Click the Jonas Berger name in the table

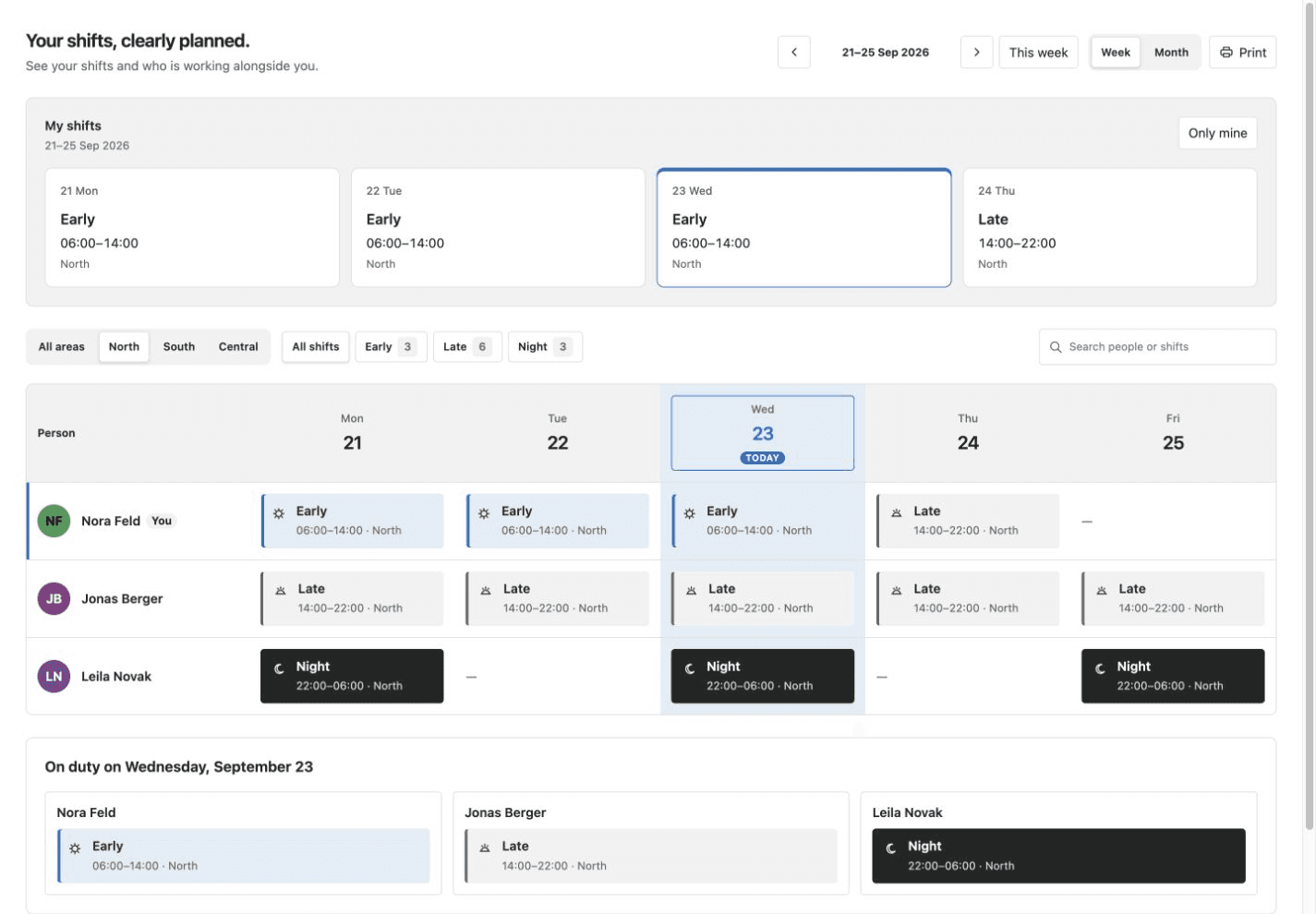coord(122,598)
